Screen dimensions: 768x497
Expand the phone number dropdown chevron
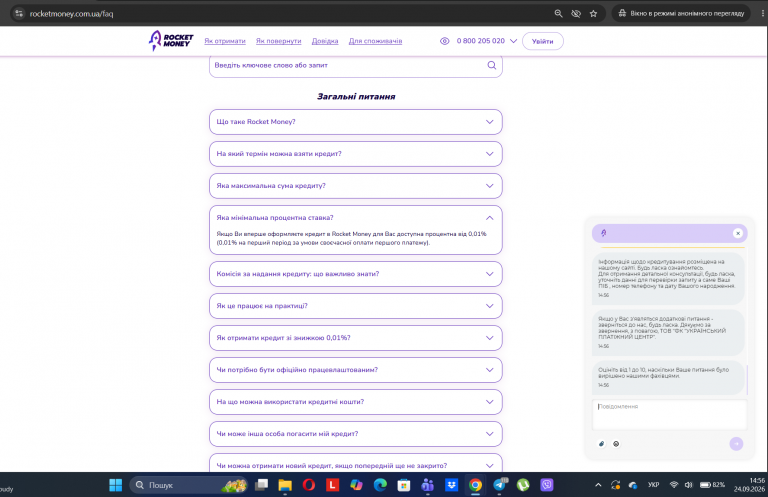click(x=513, y=41)
